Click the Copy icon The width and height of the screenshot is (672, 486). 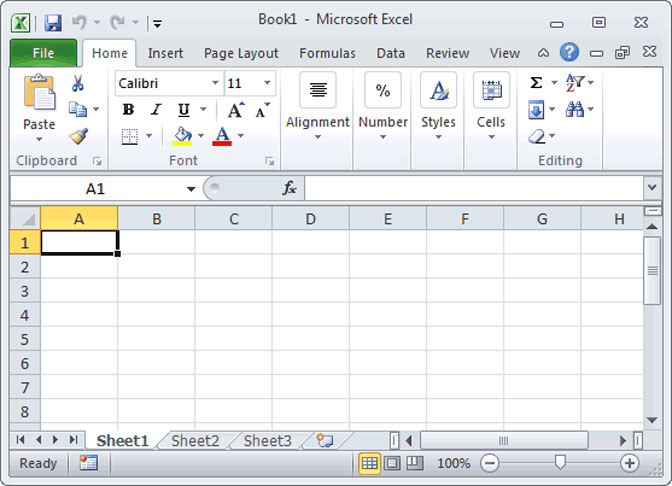point(78,109)
